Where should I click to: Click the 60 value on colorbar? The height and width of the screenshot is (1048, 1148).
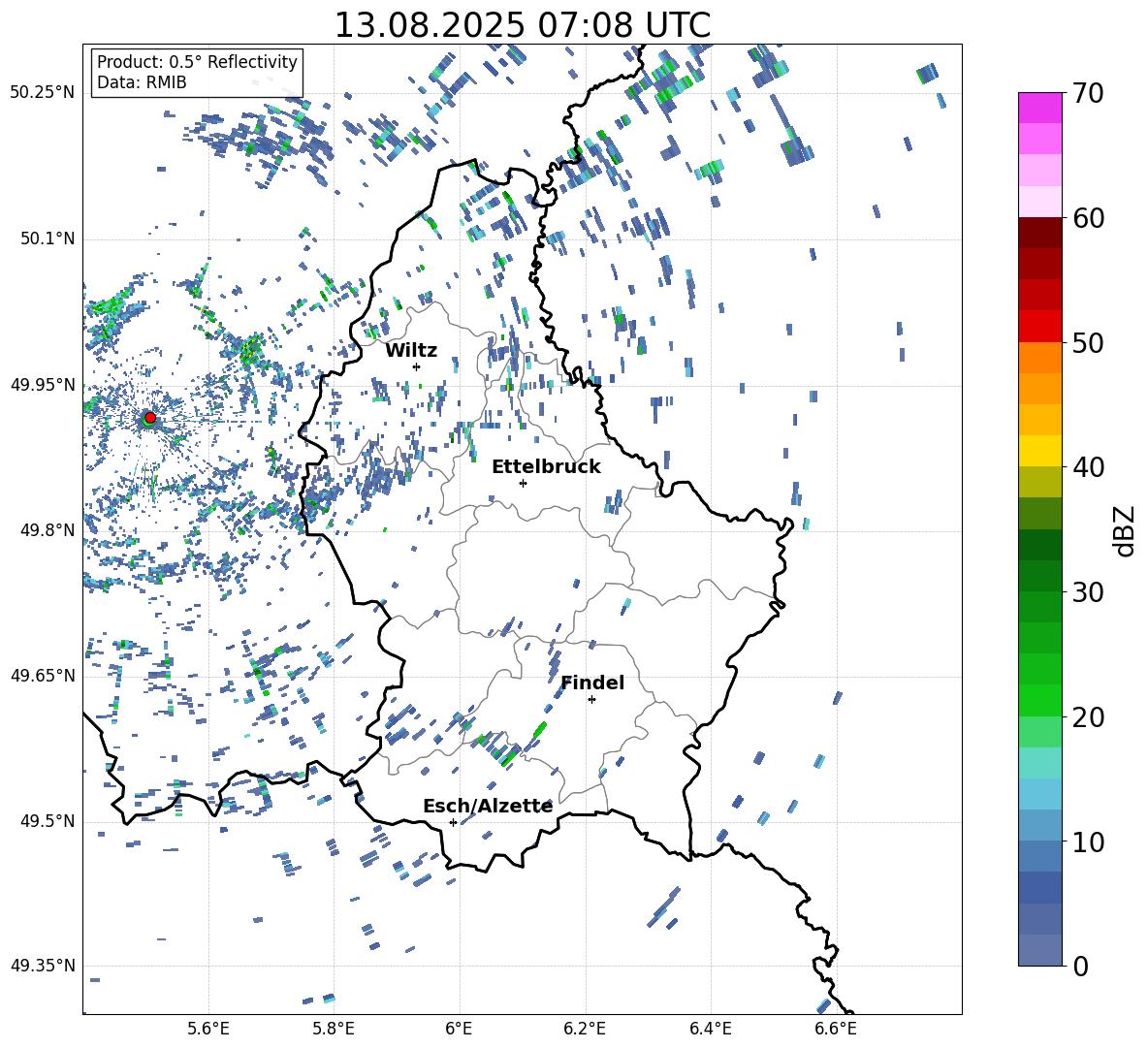tap(1088, 218)
